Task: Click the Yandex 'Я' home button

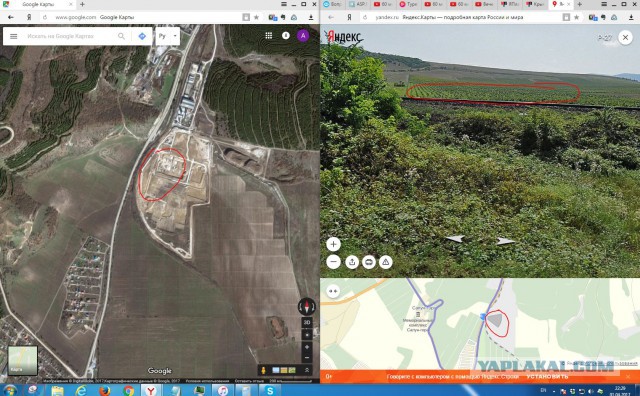Action: pyautogui.click(x=349, y=17)
